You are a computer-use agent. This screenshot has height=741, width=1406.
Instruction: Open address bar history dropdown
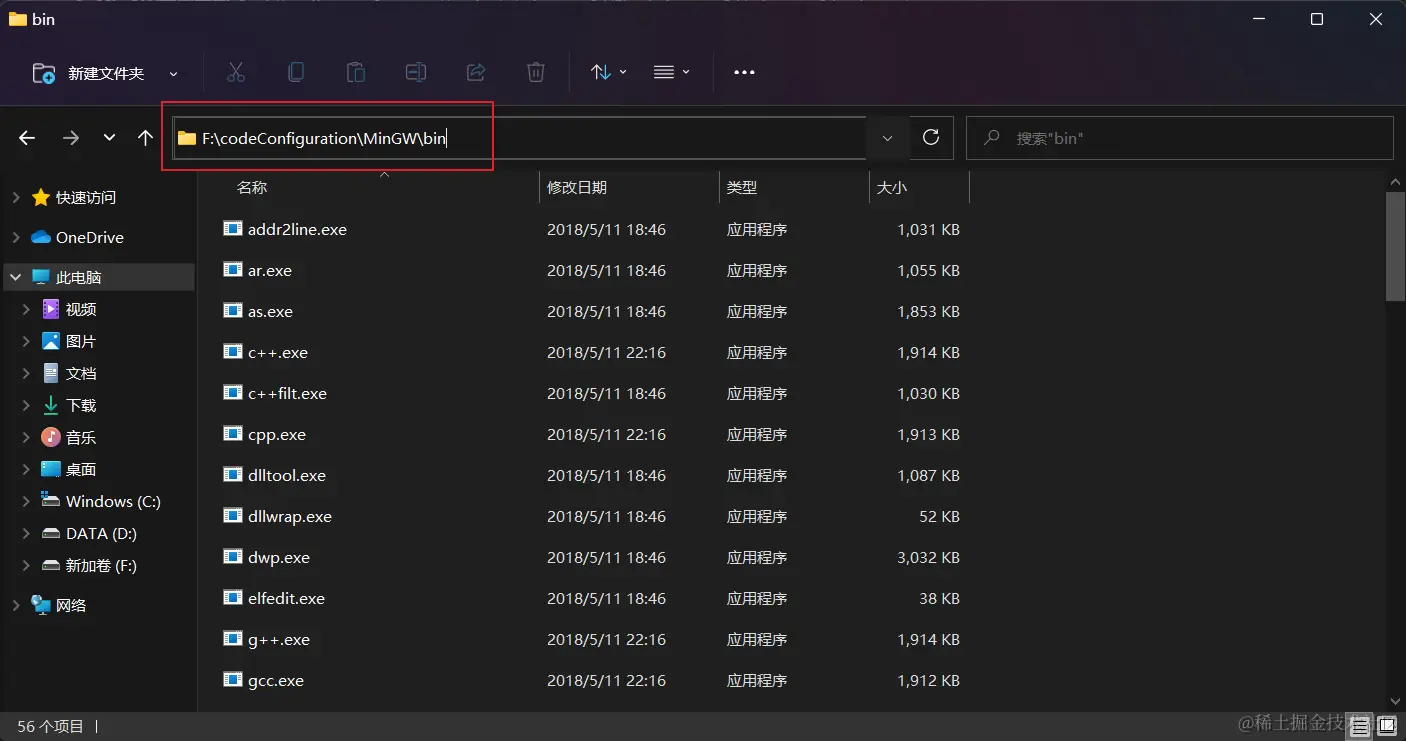(x=887, y=138)
